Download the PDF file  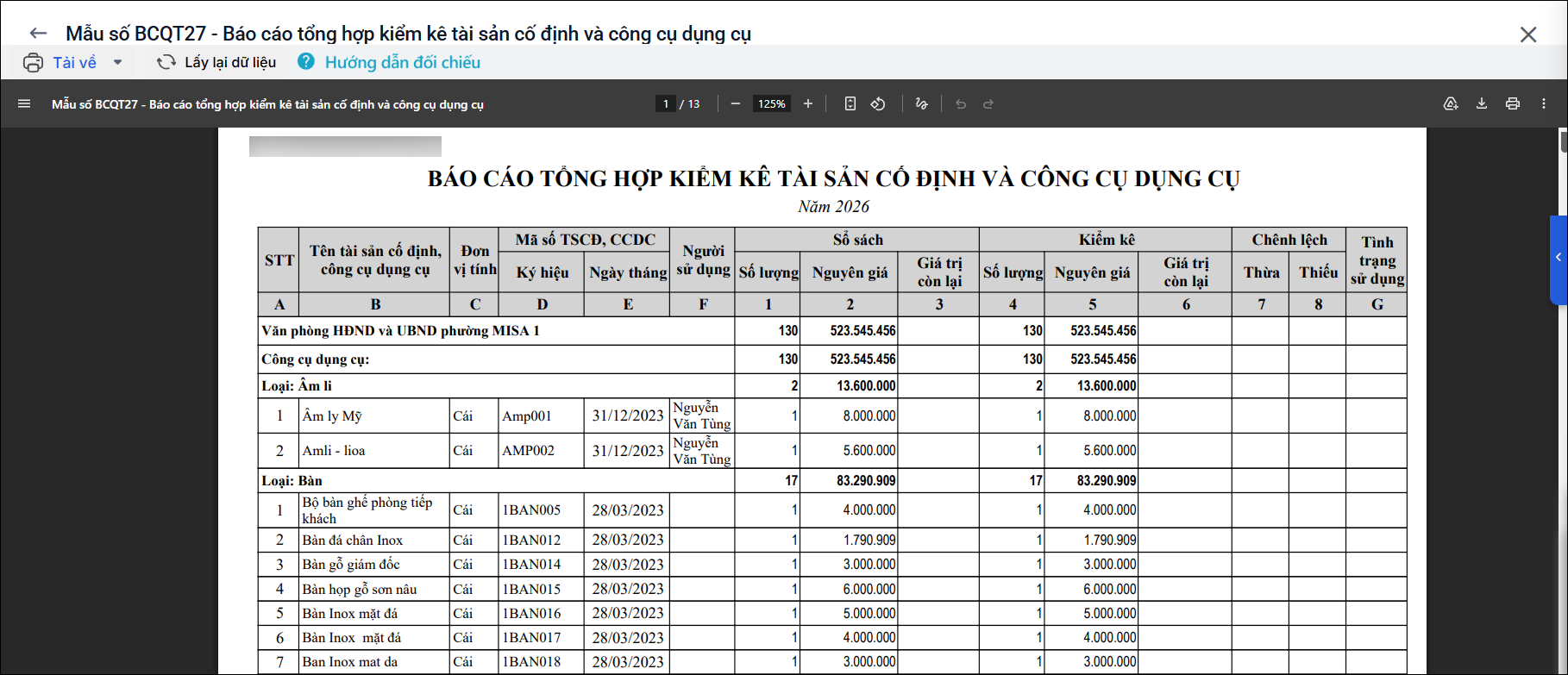pyautogui.click(x=1482, y=103)
